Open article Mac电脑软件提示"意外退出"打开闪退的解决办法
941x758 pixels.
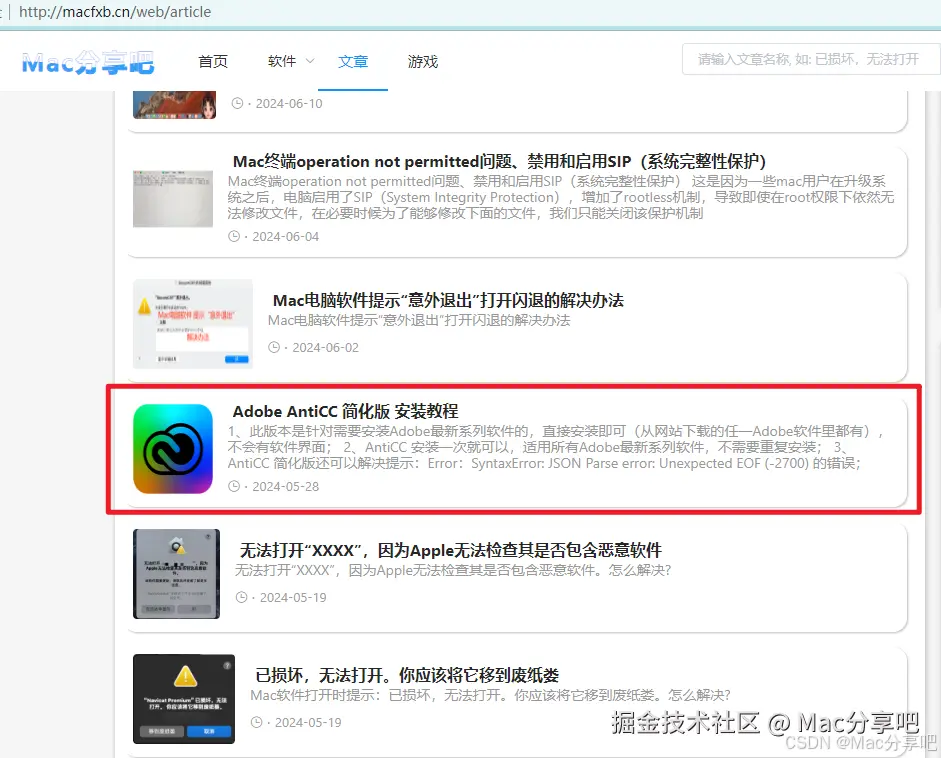point(448,300)
